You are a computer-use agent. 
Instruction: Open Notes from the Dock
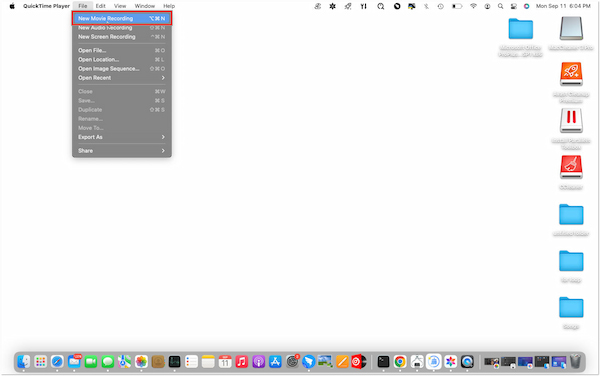(208, 361)
